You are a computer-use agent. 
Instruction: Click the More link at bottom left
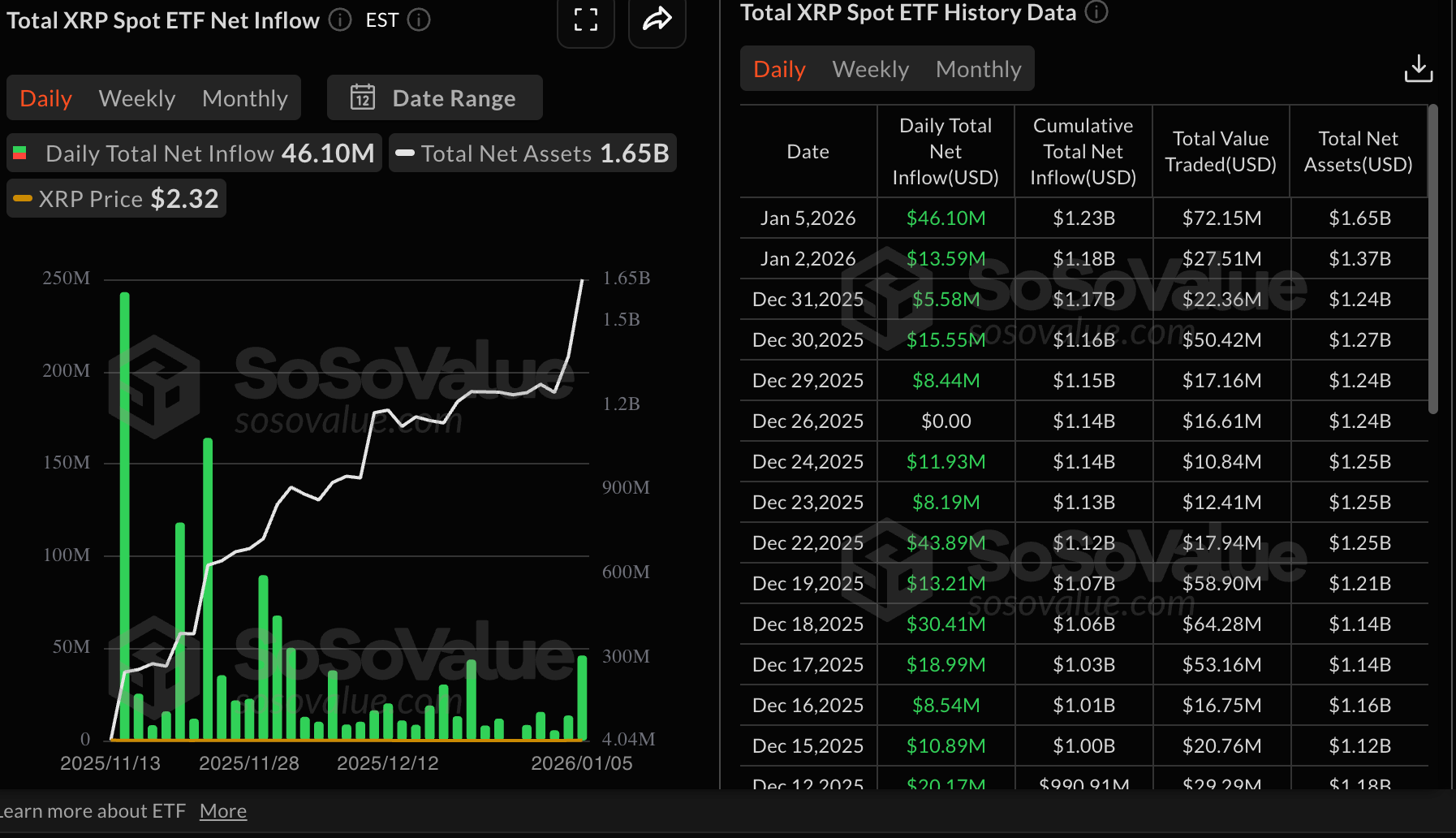coord(222,810)
